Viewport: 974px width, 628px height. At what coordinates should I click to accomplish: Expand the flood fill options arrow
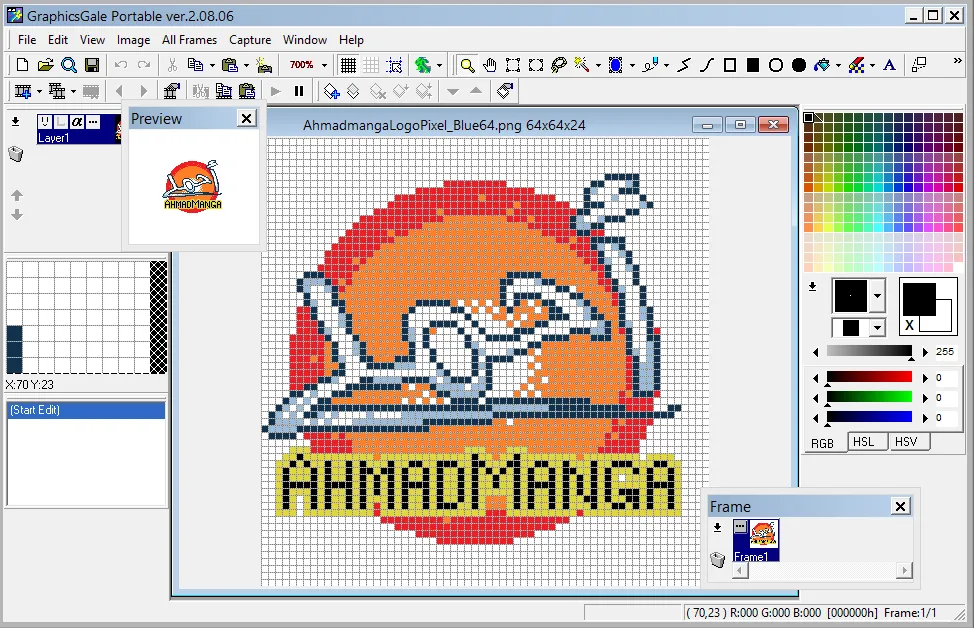pos(838,65)
